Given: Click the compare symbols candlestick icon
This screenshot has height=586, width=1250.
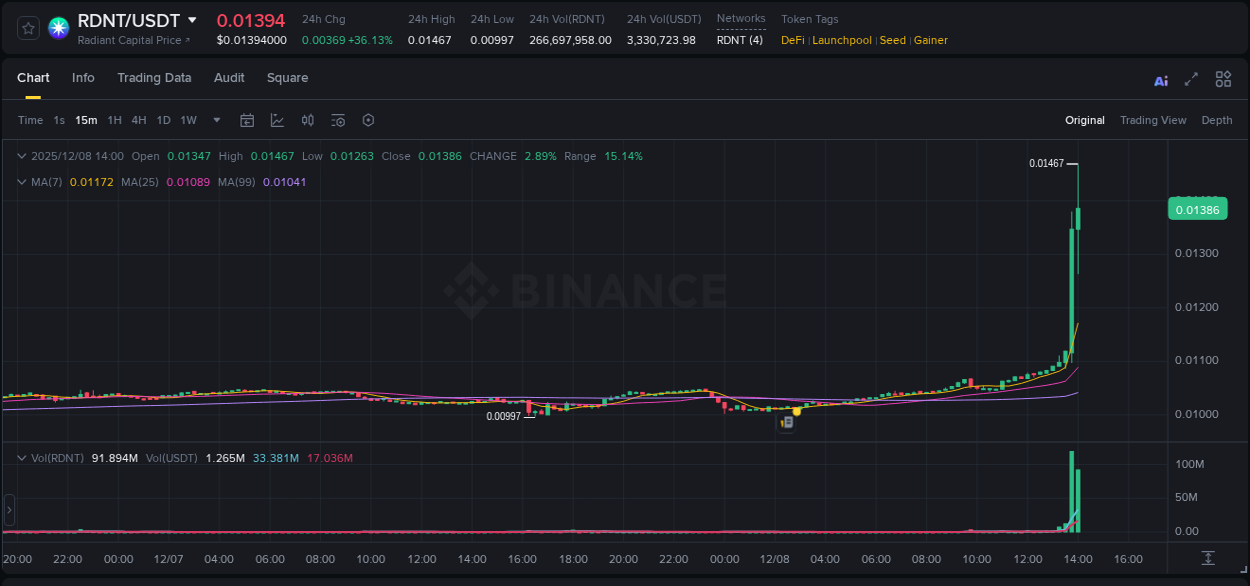Looking at the screenshot, I should point(308,120).
